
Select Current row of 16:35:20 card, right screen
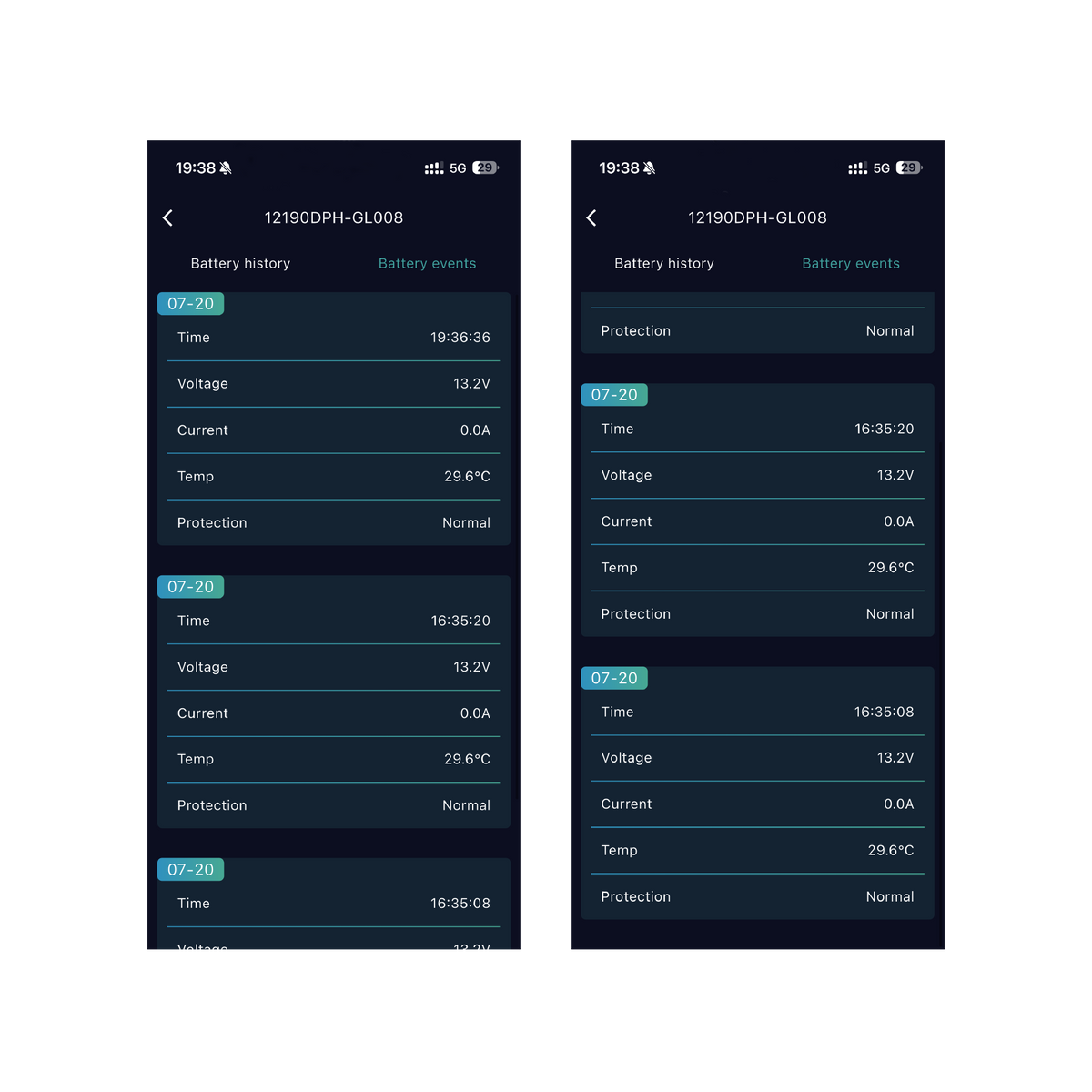758,521
